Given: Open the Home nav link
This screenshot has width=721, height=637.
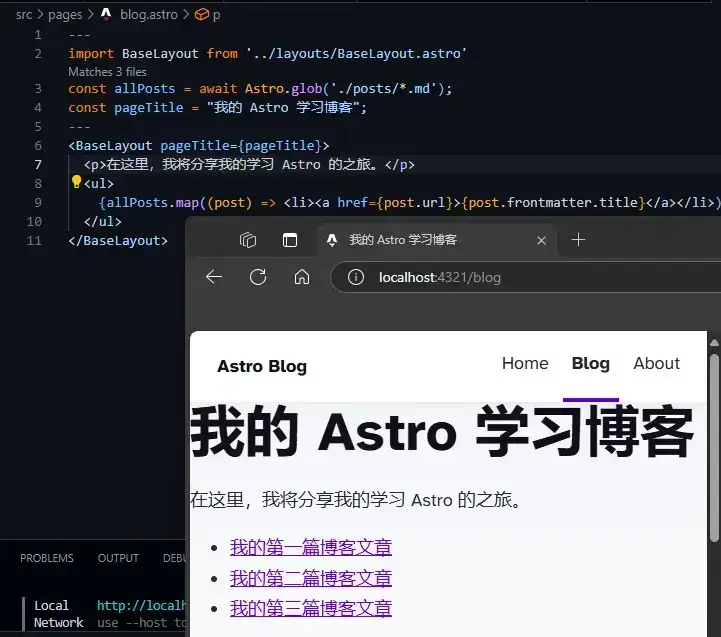Looking at the screenshot, I should tap(525, 363).
